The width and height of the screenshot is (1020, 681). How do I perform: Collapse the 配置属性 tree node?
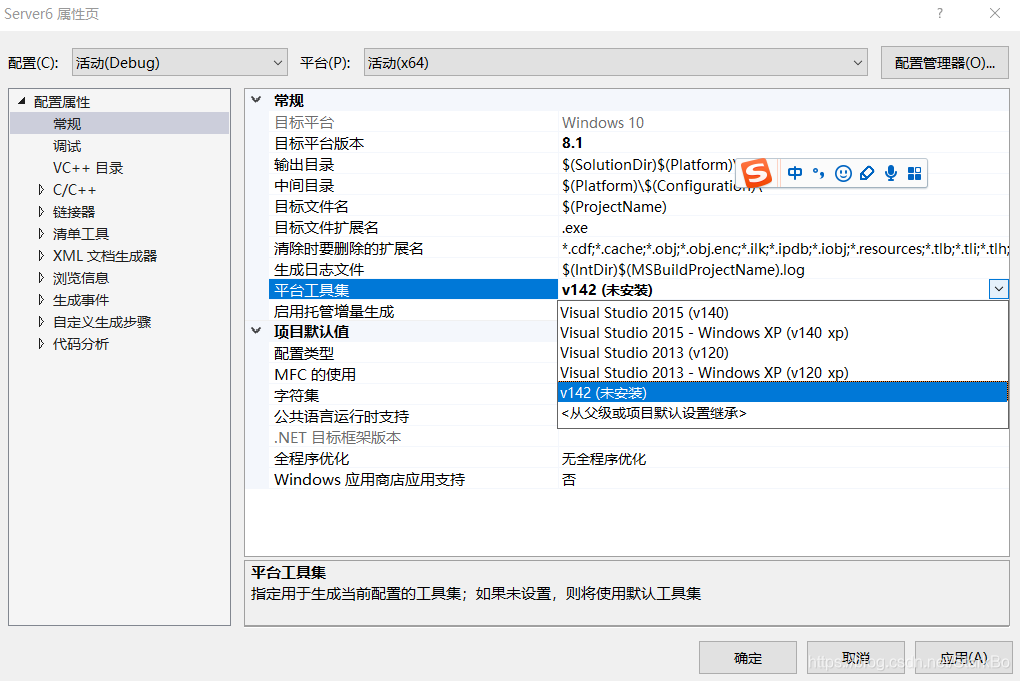(x=21, y=101)
